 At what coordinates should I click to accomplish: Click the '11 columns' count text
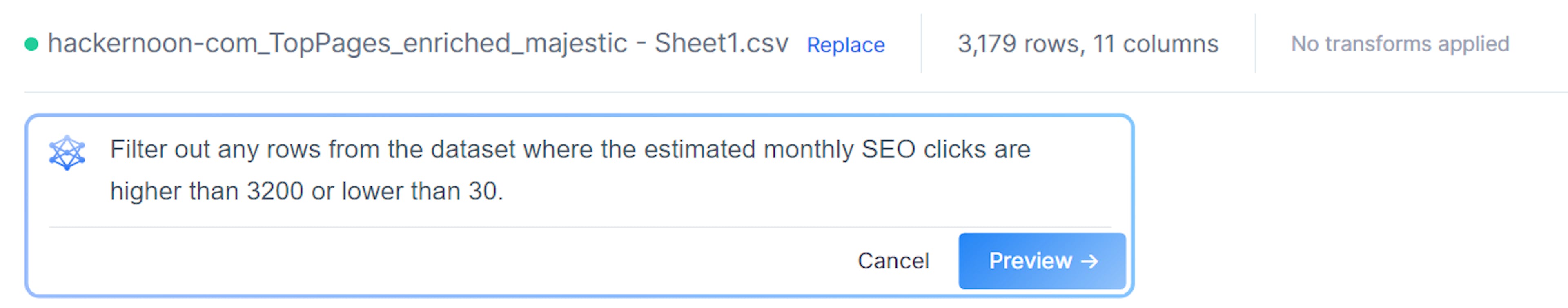tap(1156, 44)
